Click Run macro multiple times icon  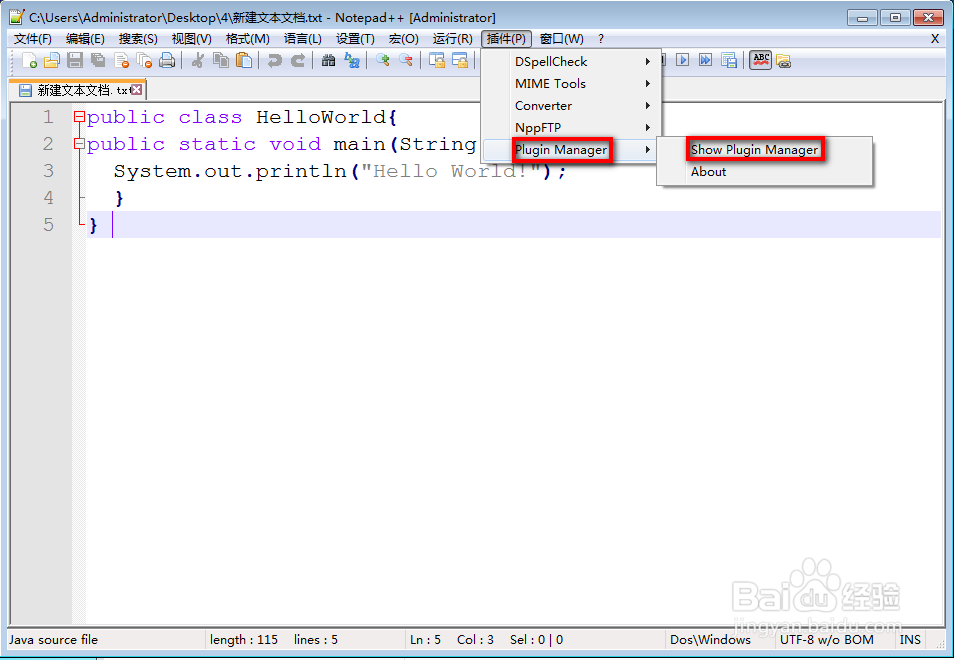click(706, 60)
